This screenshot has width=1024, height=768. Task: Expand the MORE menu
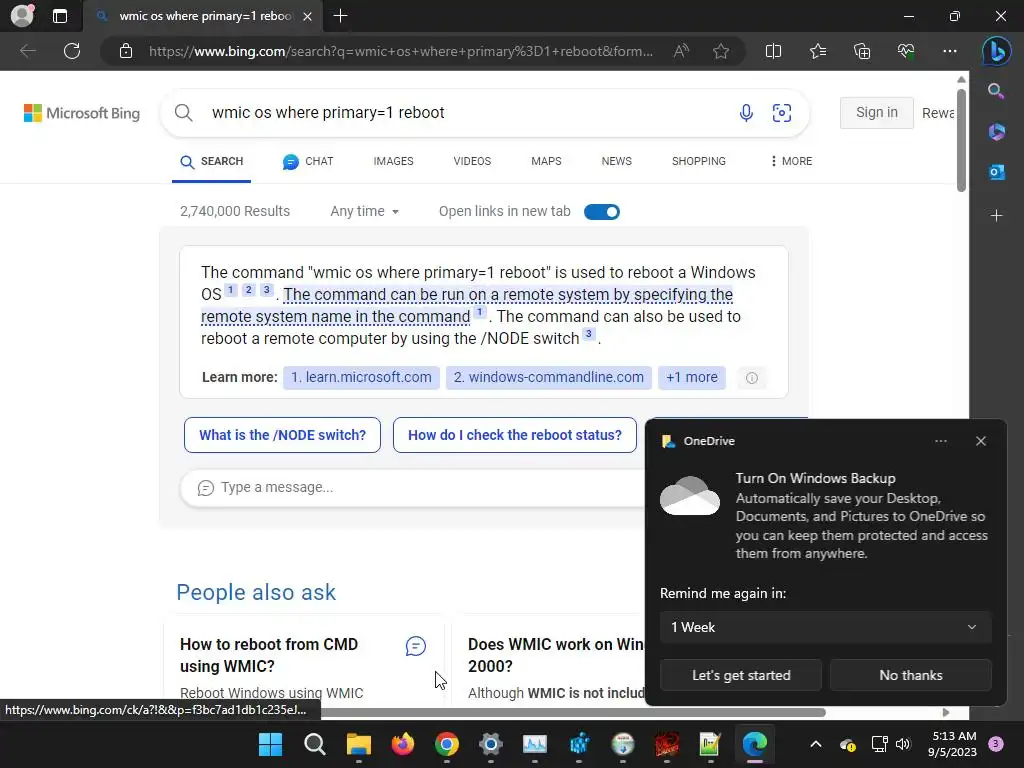pyautogui.click(x=791, y=161)
